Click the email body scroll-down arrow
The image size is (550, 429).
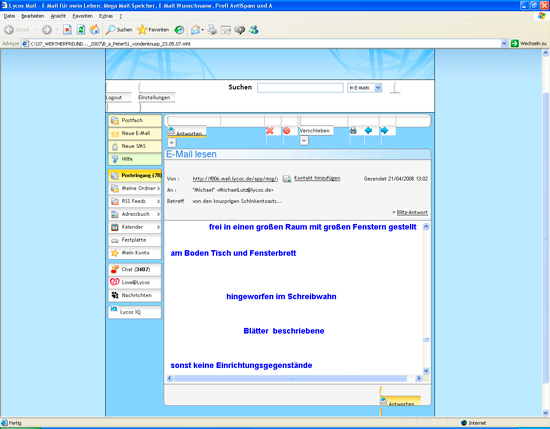[426, 371]
